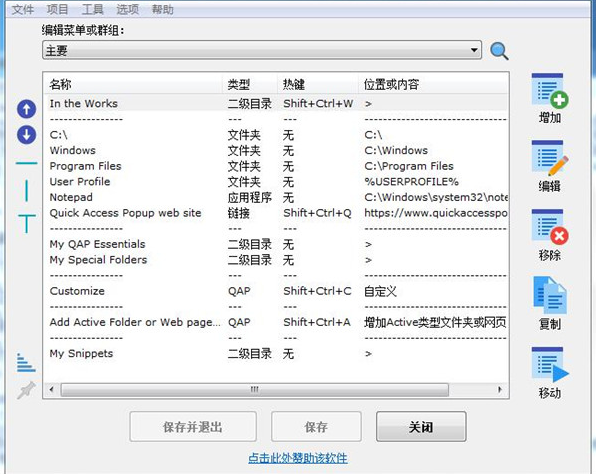Click the 保存 button
The image size is (596, 474).
coord(316,426)
